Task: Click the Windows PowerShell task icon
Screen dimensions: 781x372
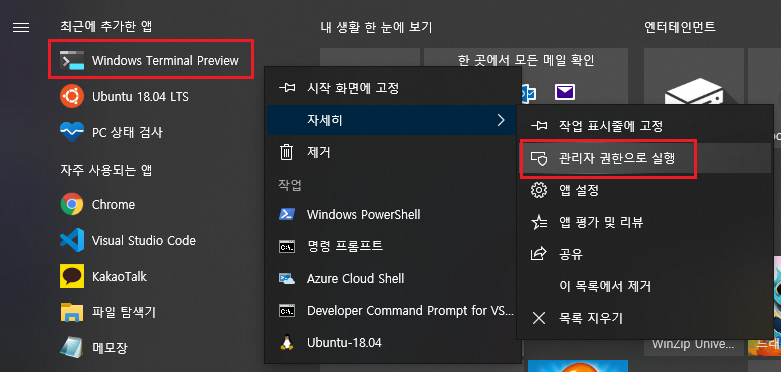Action: coord(286,215)
